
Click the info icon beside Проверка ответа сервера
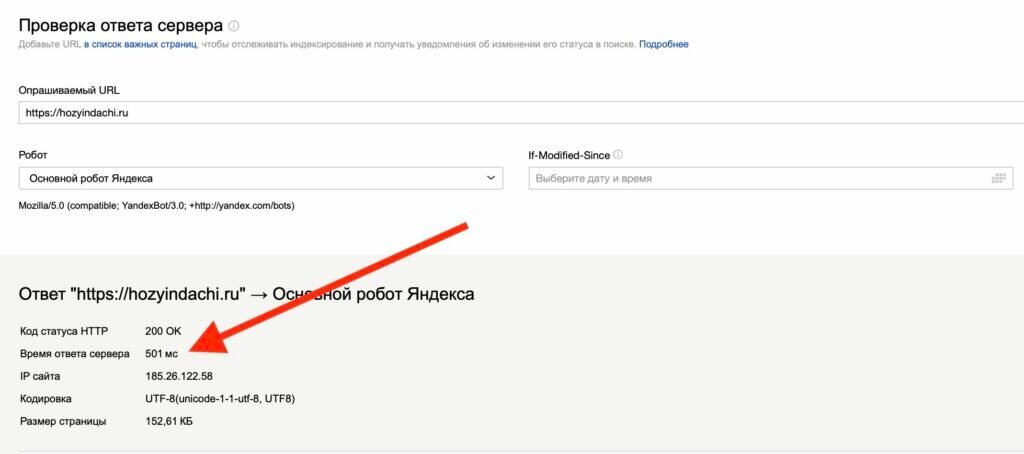234,26
